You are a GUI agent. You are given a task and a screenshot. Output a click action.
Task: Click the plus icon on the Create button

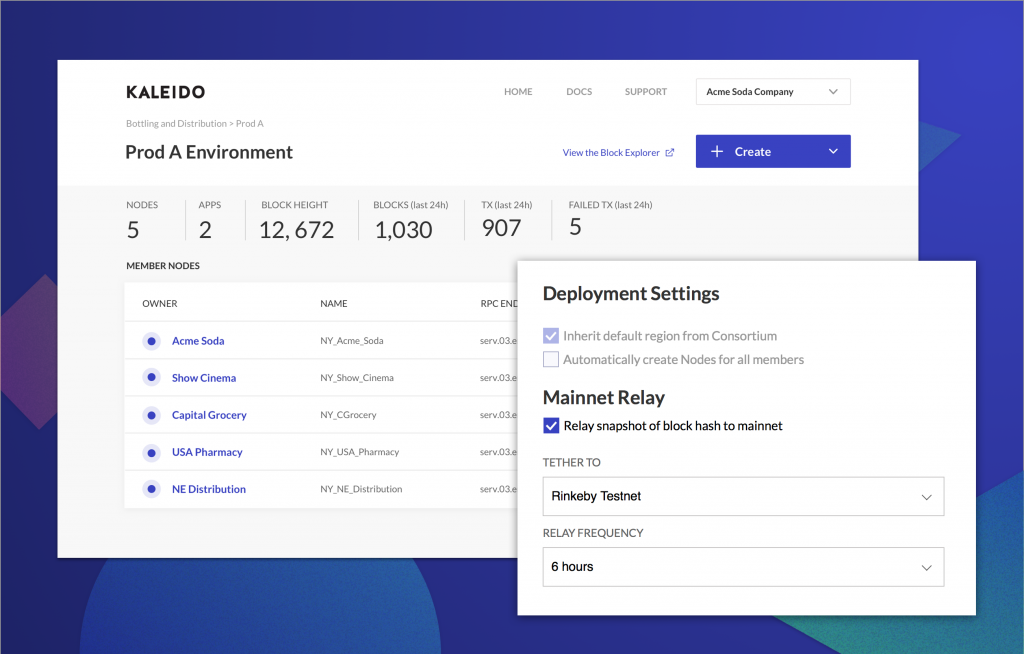click(x=717, y=151)
